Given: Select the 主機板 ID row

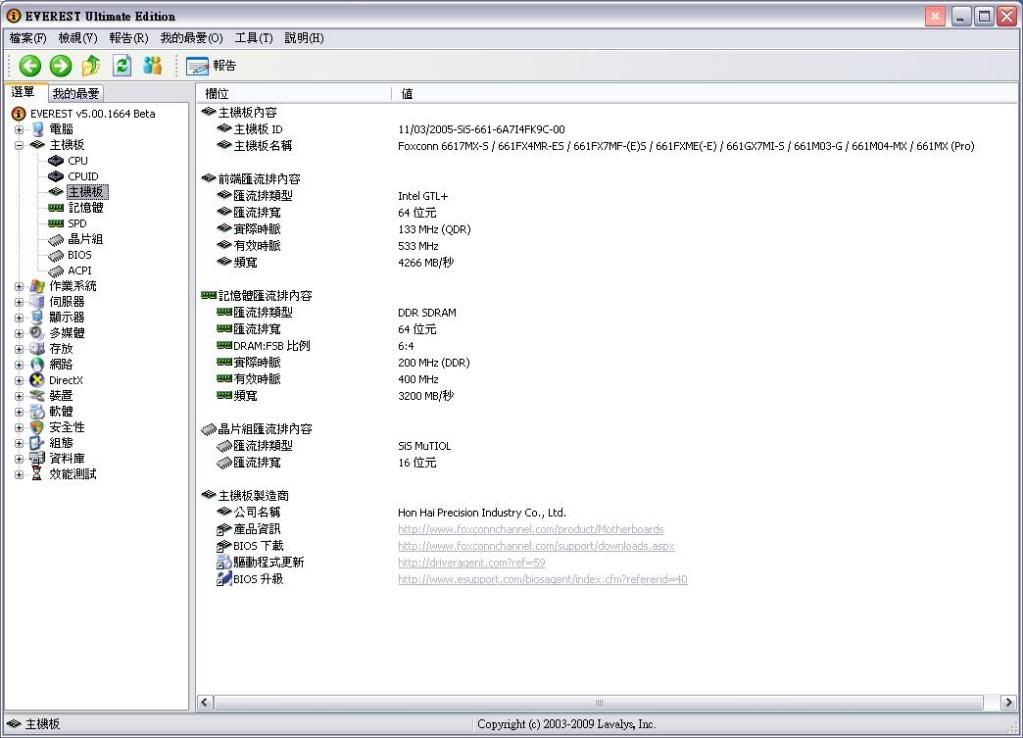Looking at the screenshot, I should 607,129.
